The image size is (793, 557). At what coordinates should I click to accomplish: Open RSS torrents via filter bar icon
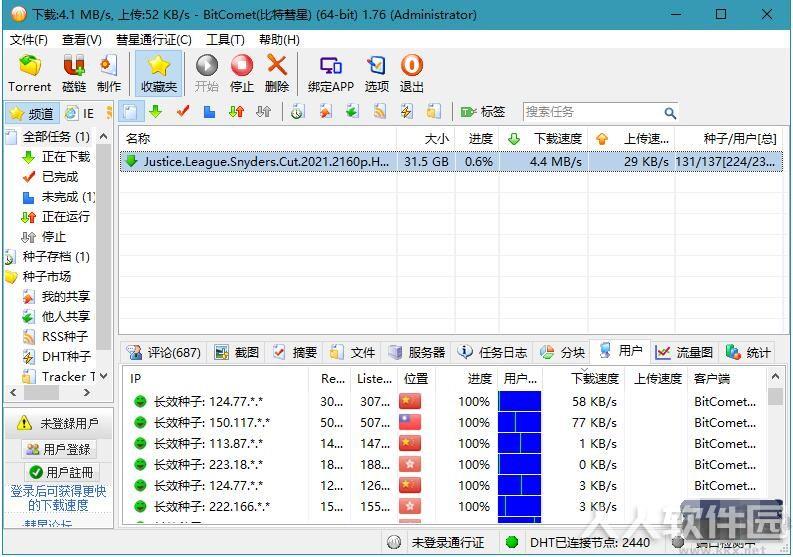click(380, 112)
